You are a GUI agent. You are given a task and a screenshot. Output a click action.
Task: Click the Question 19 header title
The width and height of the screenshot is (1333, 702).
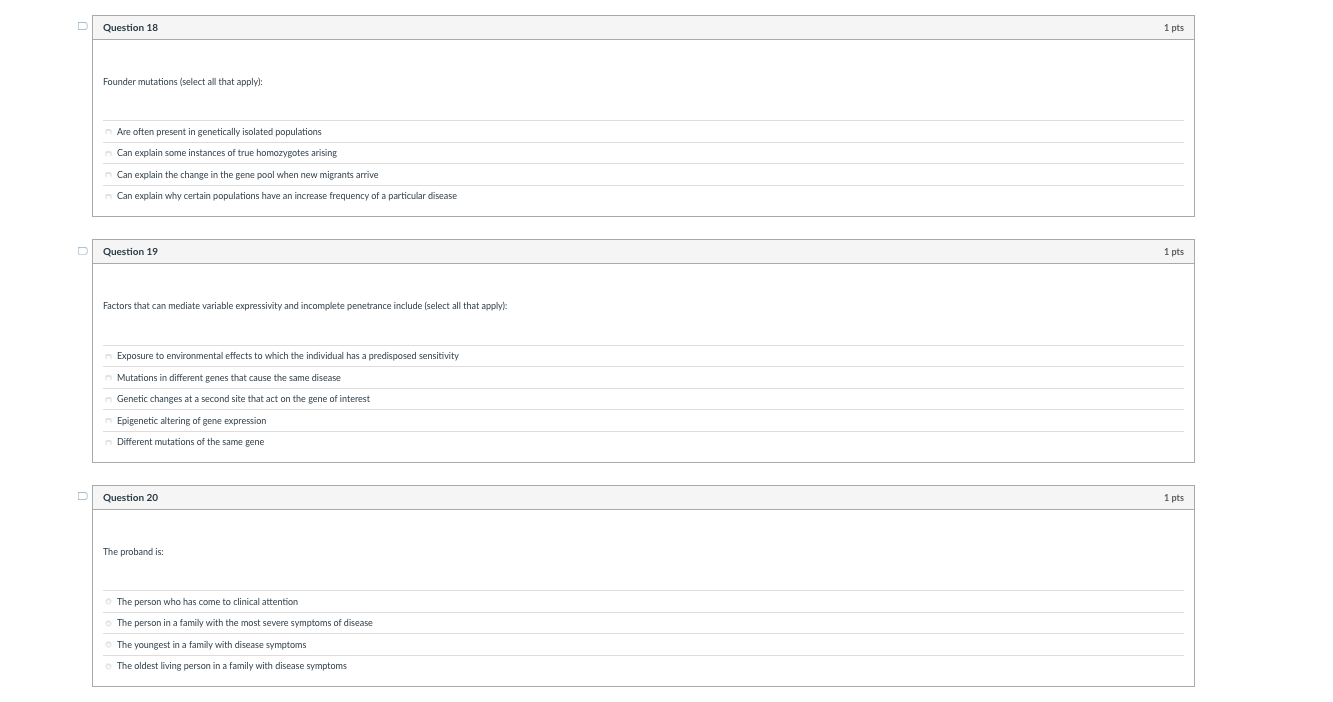click(130, 252)
